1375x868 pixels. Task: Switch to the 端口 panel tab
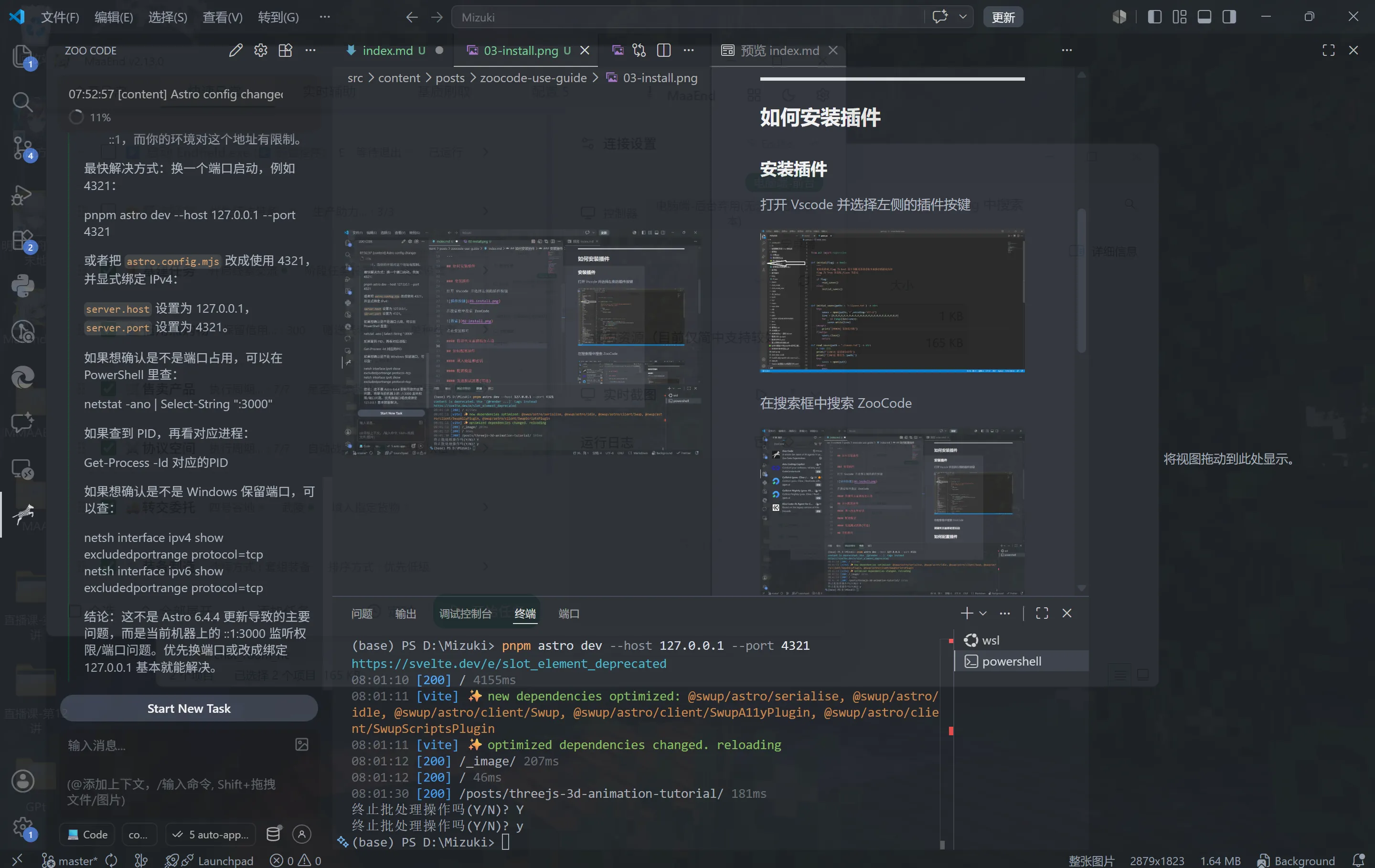click(569, 614)
